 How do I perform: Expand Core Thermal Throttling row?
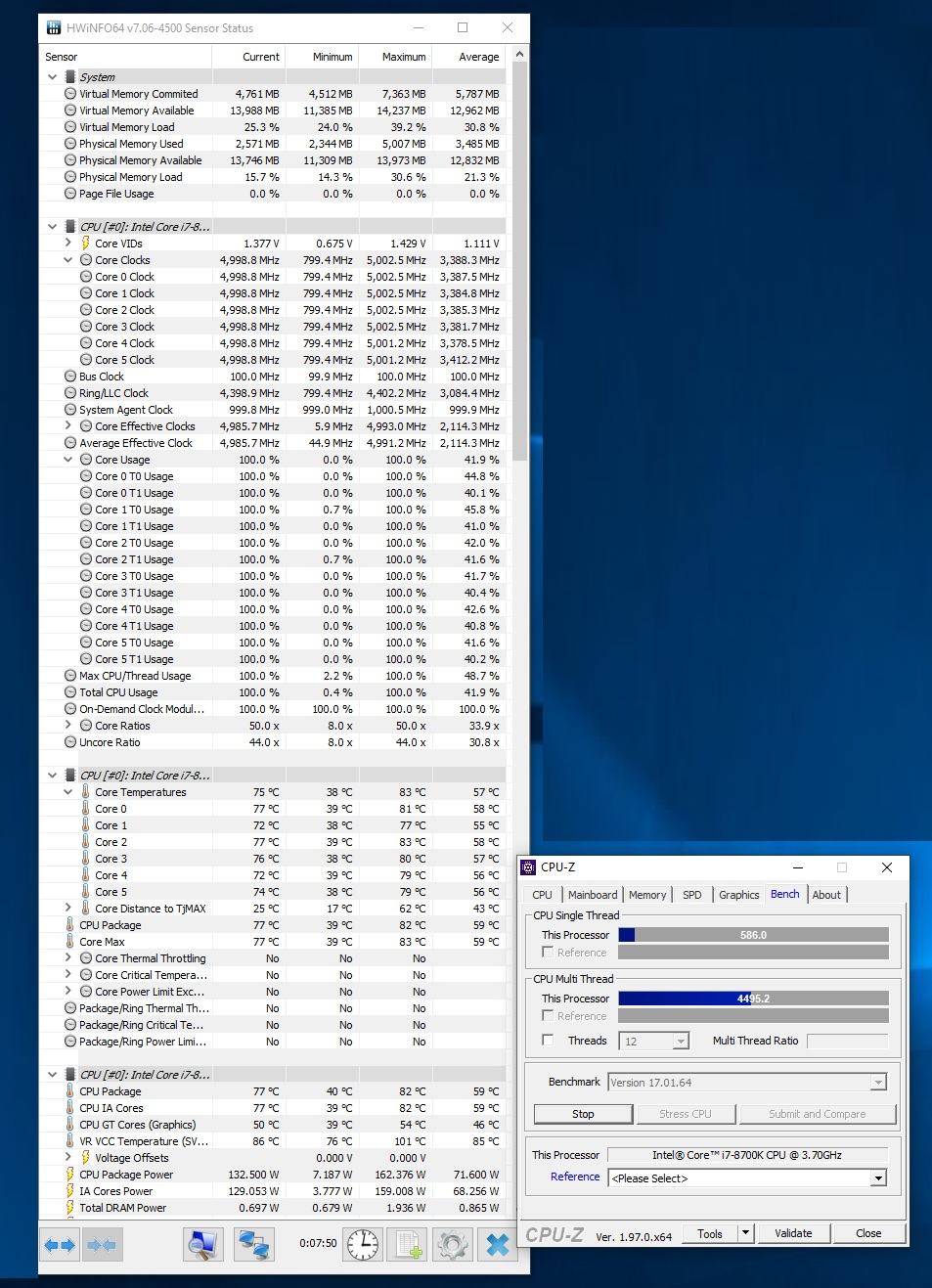[x=67, y=958]
